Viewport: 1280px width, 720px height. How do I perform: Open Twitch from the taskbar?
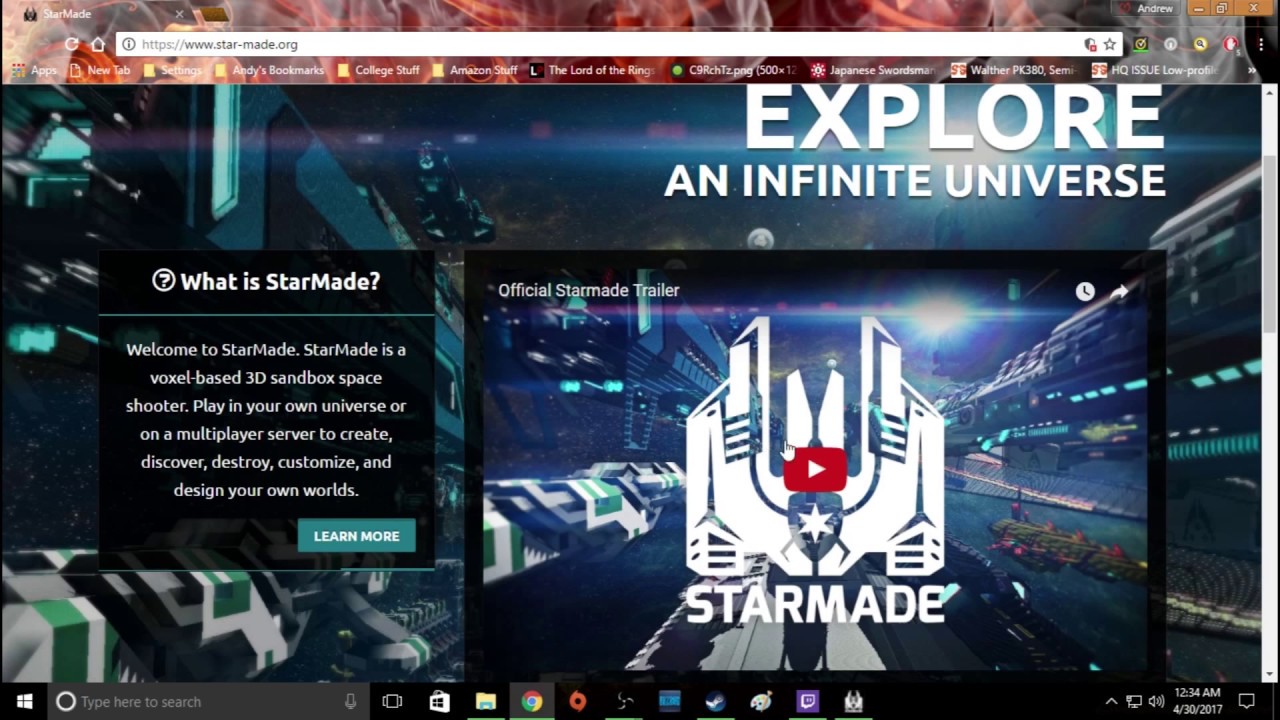[807, 701]
